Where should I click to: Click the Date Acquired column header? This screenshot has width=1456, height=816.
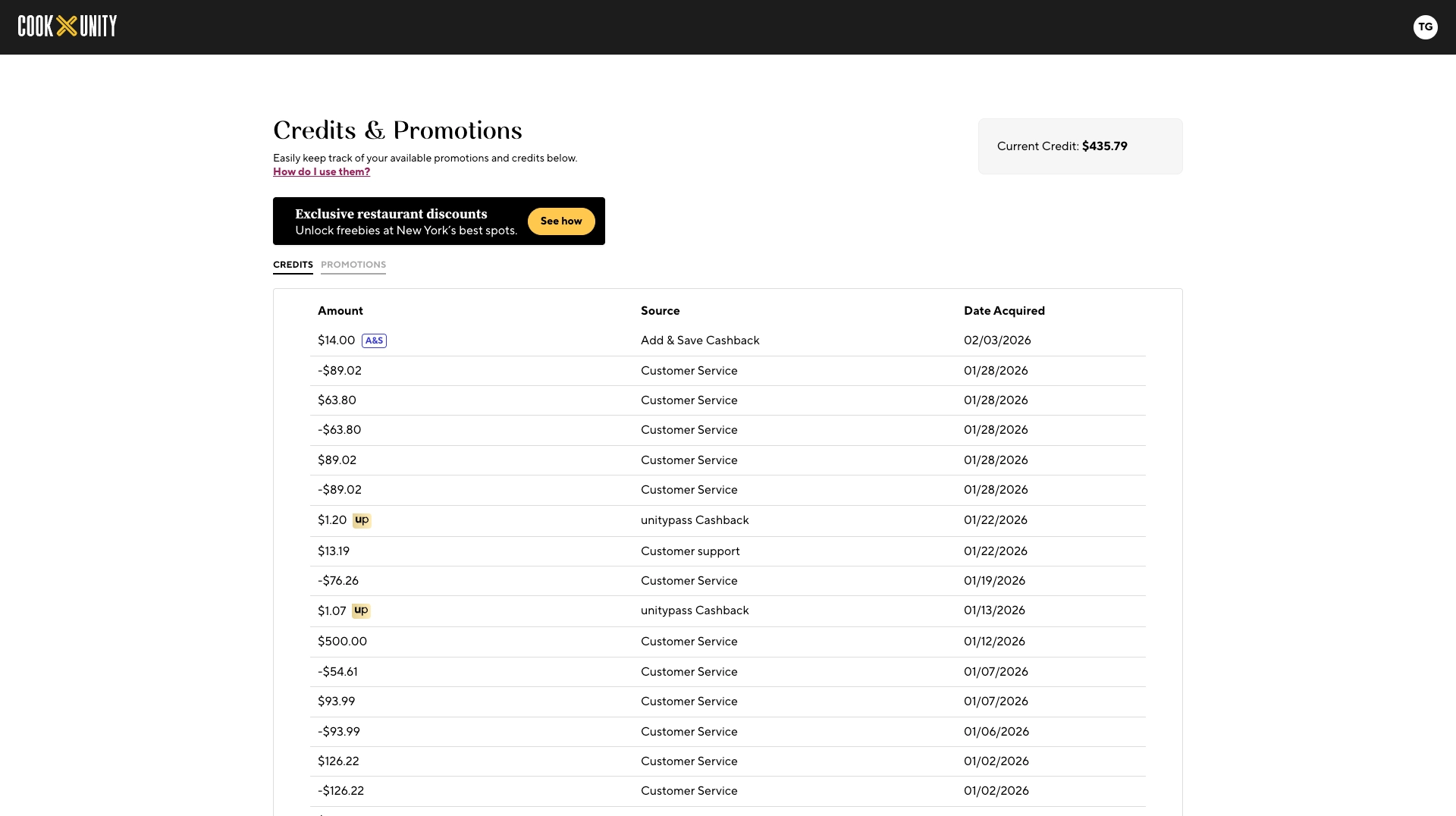pos(1004,311)
